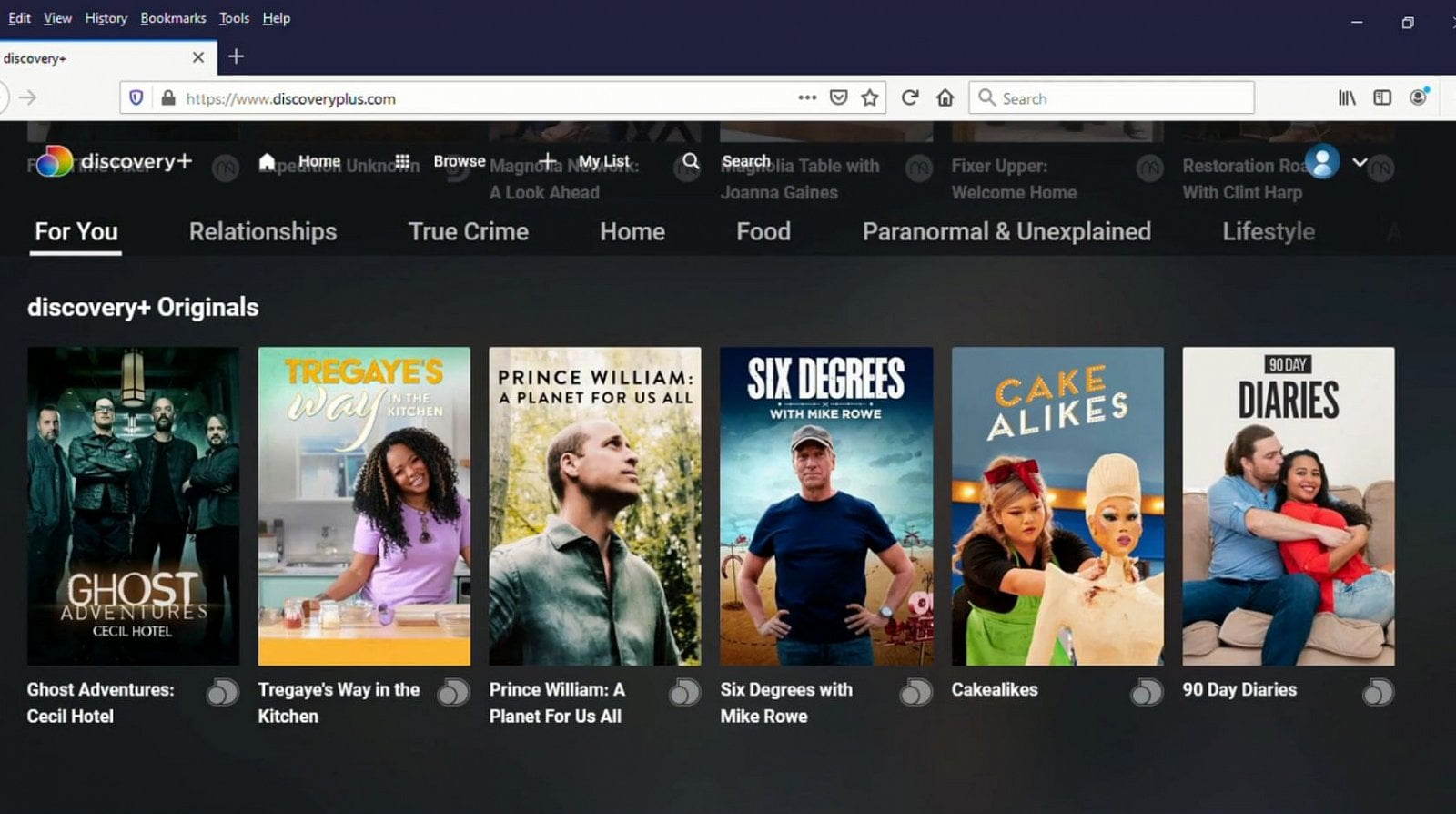Add Ghost Adventures: Cecil Hotel to list
The image size is (1456, 814).
[222, 693]
